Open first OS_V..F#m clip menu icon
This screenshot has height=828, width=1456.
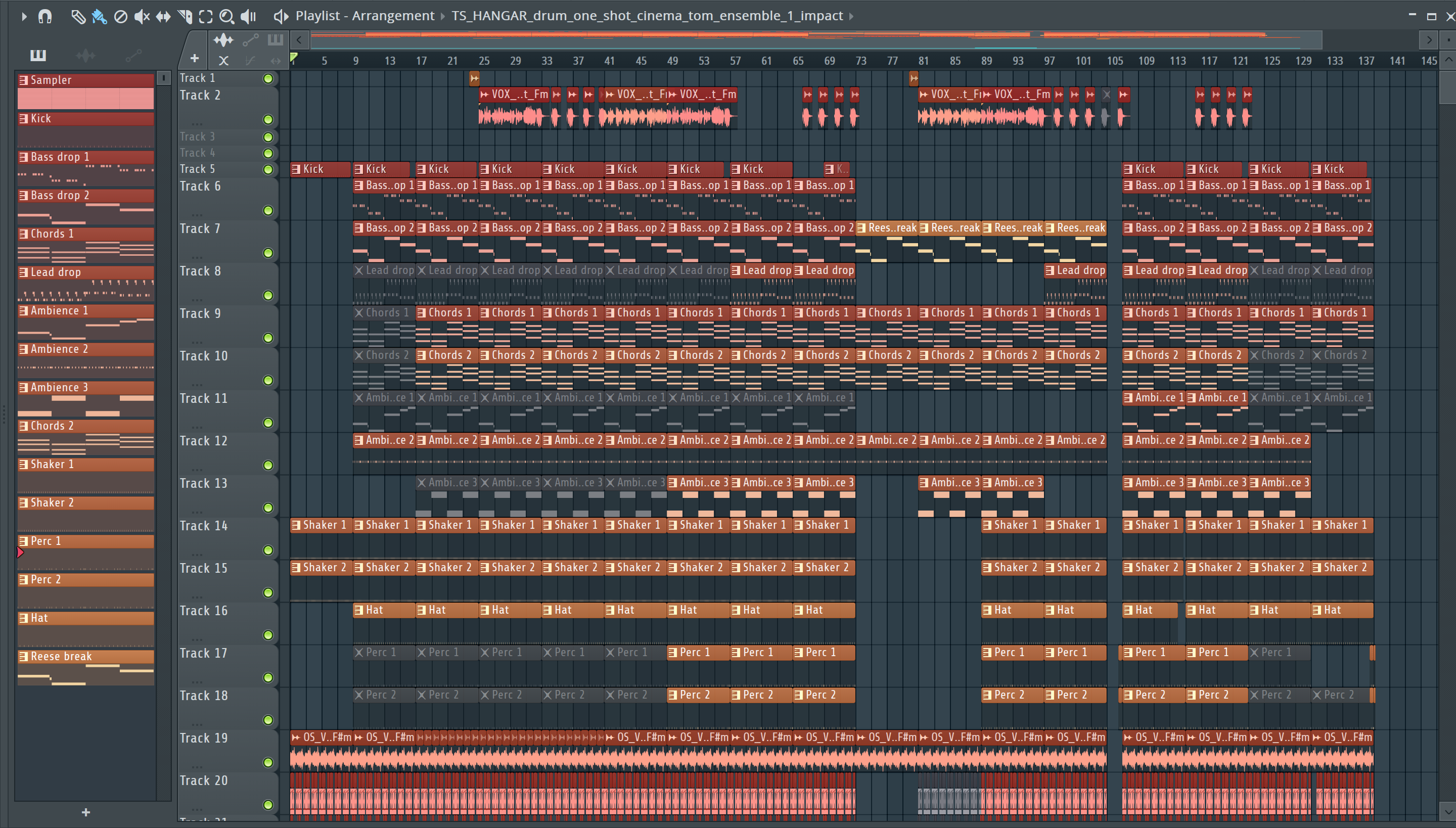pyautogui.click(x=296, y=738)
